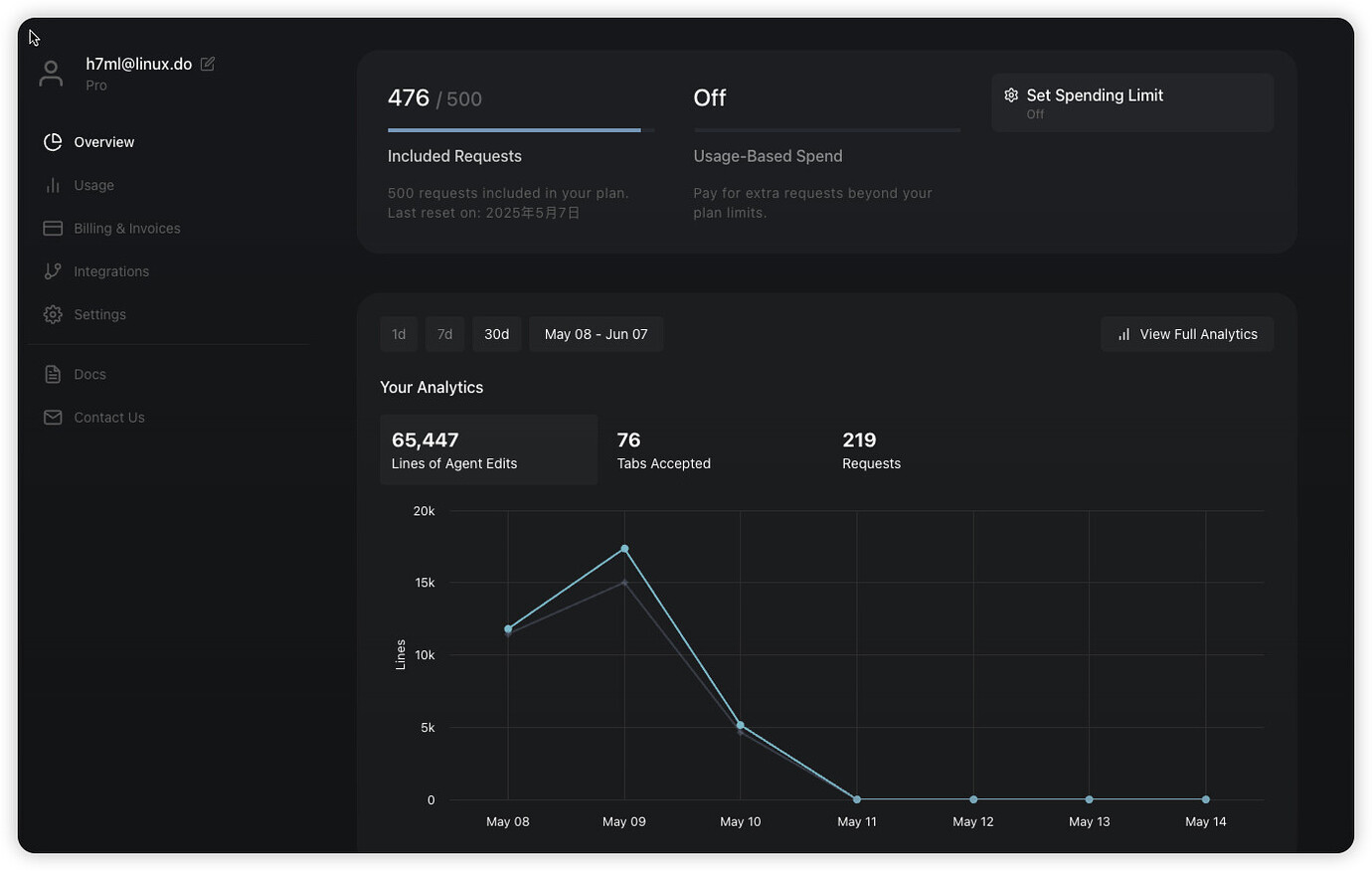The width and height of the screenshot is (1372, 871).
Task: Click the Last reset date text
Action: click(484, 213)
